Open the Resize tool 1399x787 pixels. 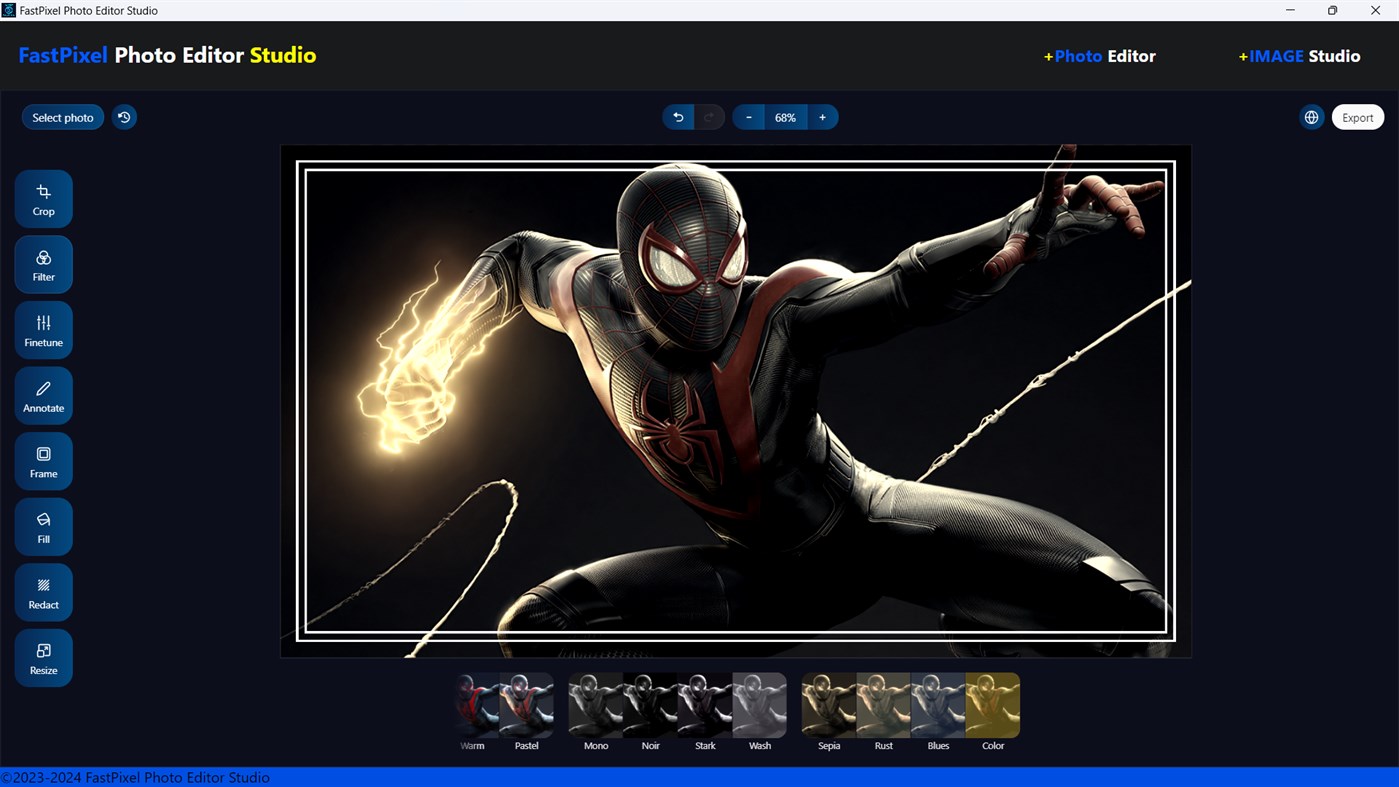(x=43, y=658)
